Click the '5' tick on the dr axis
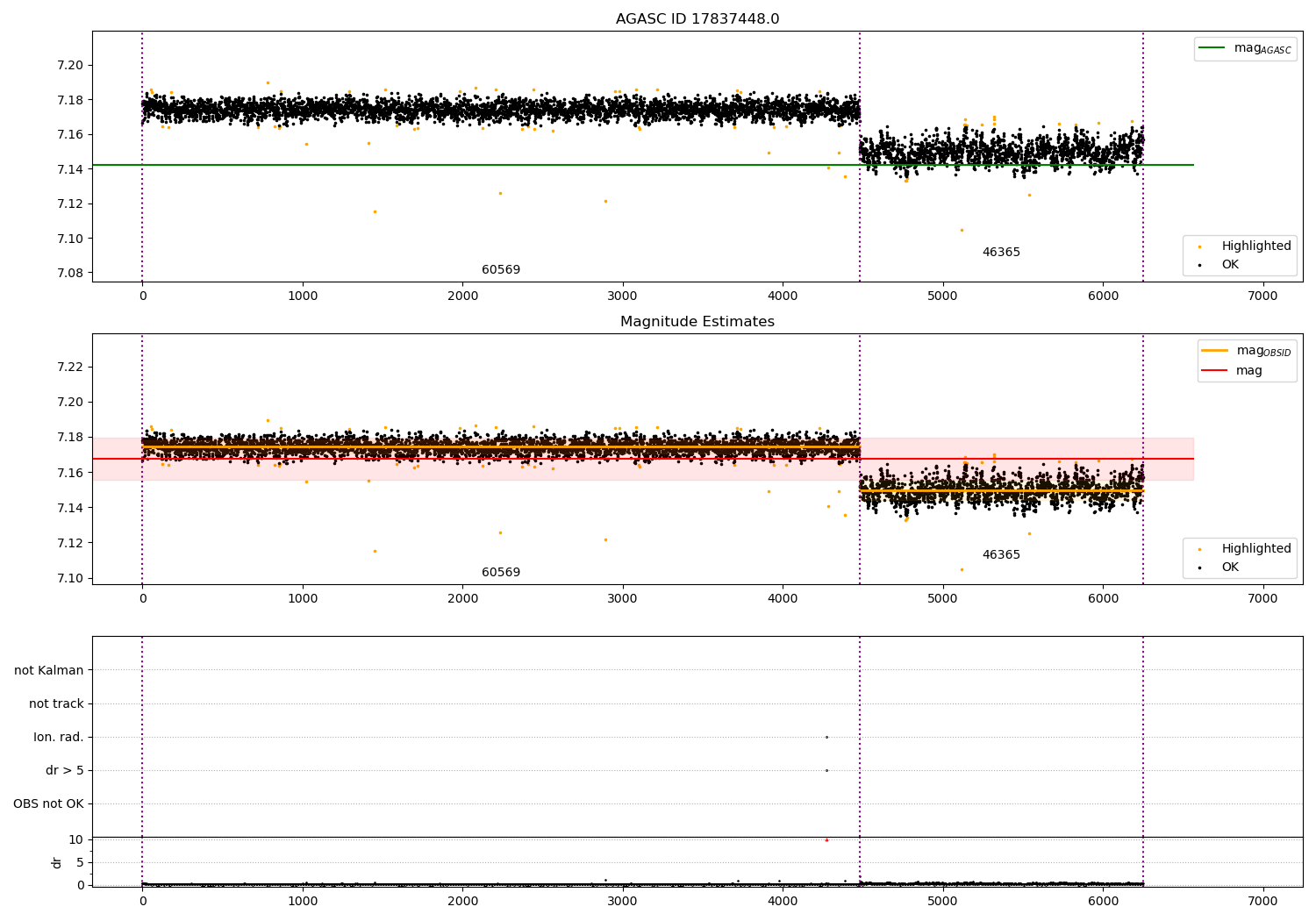Image resolution: width=1316 pixels, height=921 pixels. (x=80, y=862)
